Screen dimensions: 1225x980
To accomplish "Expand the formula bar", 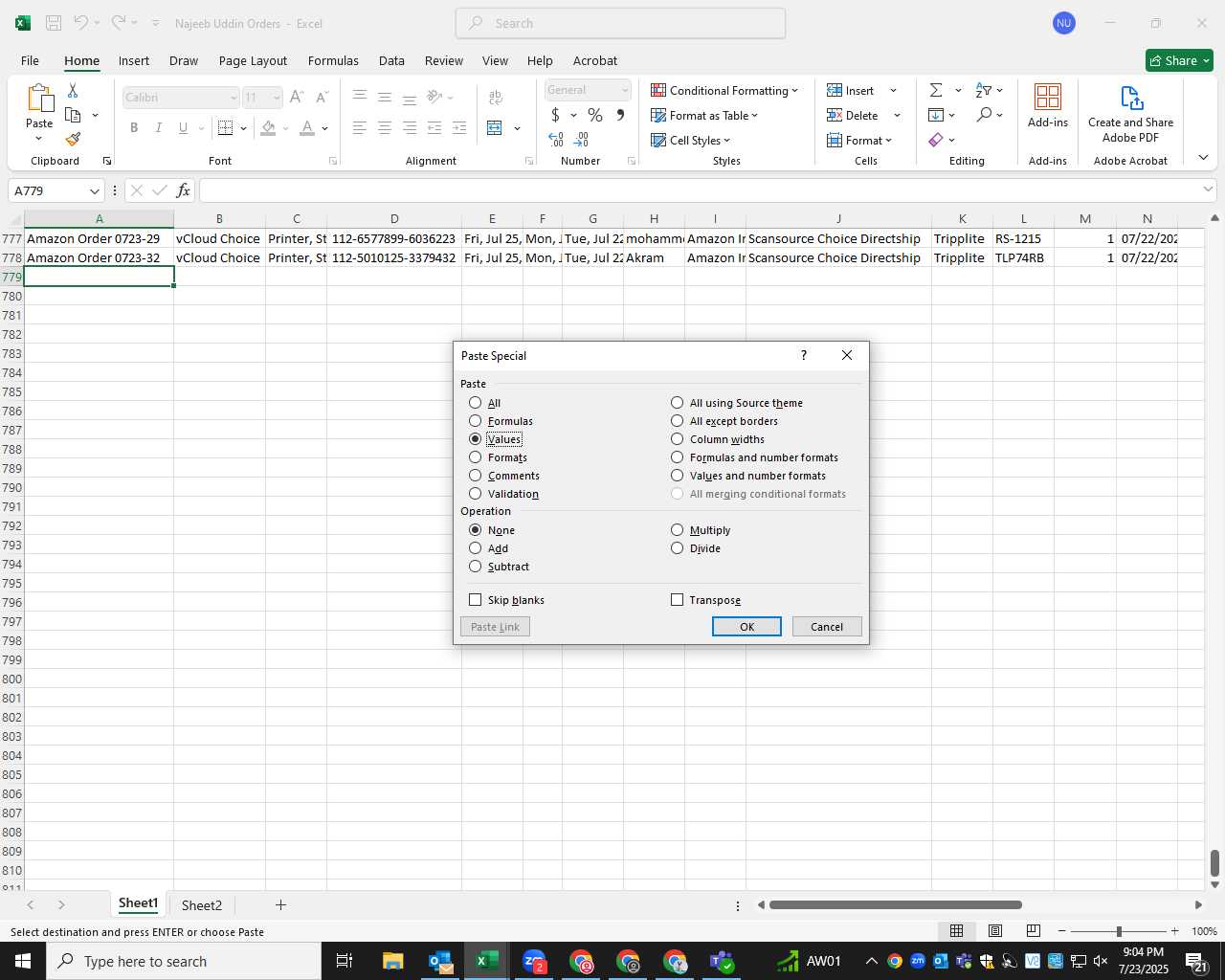I will pos(1208,189).
